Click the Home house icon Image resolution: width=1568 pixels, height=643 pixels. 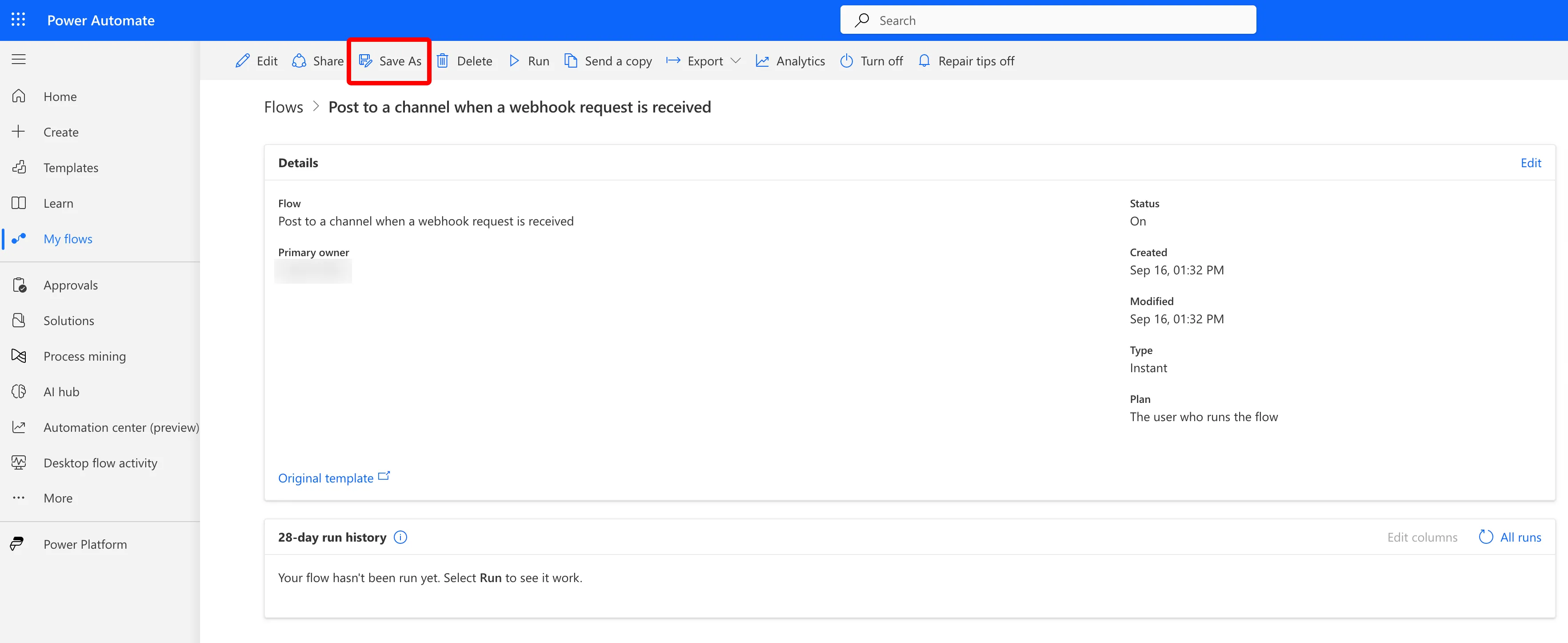[x=19, y=96]
